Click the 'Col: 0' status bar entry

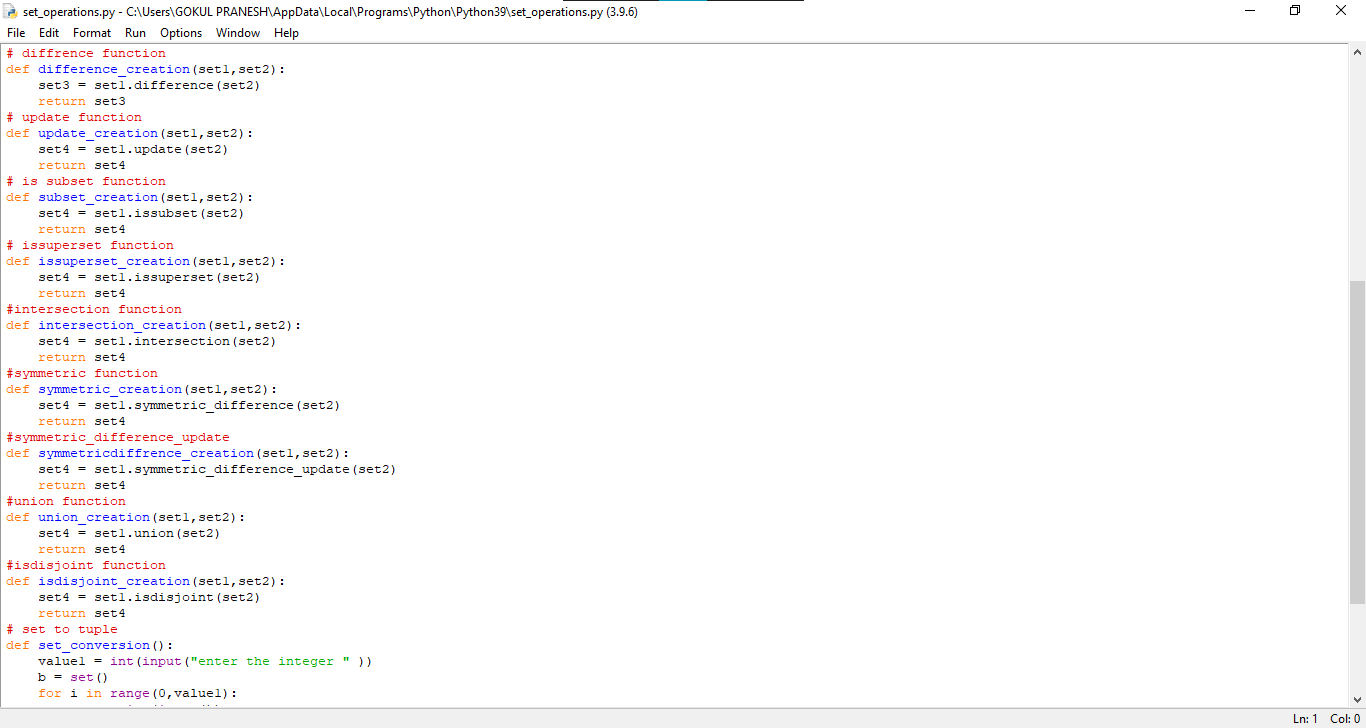tap(1346, 719)
